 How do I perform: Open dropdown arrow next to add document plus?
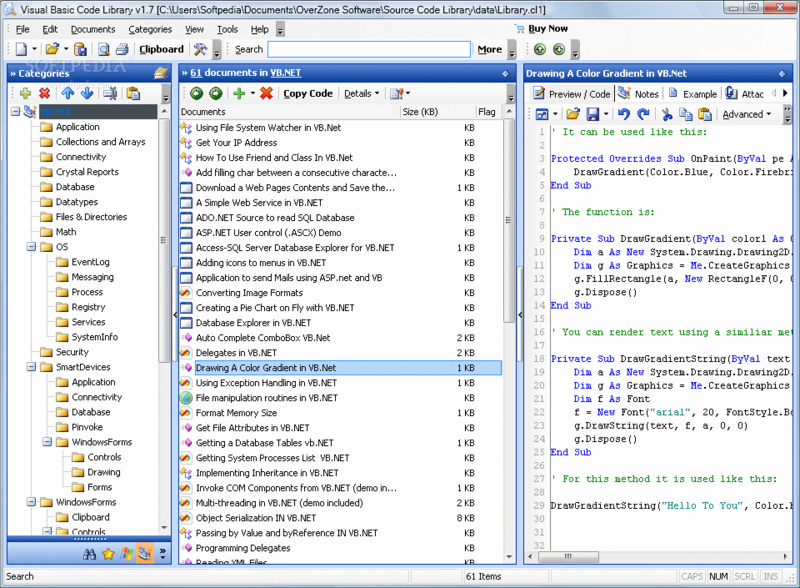(253, 93)
